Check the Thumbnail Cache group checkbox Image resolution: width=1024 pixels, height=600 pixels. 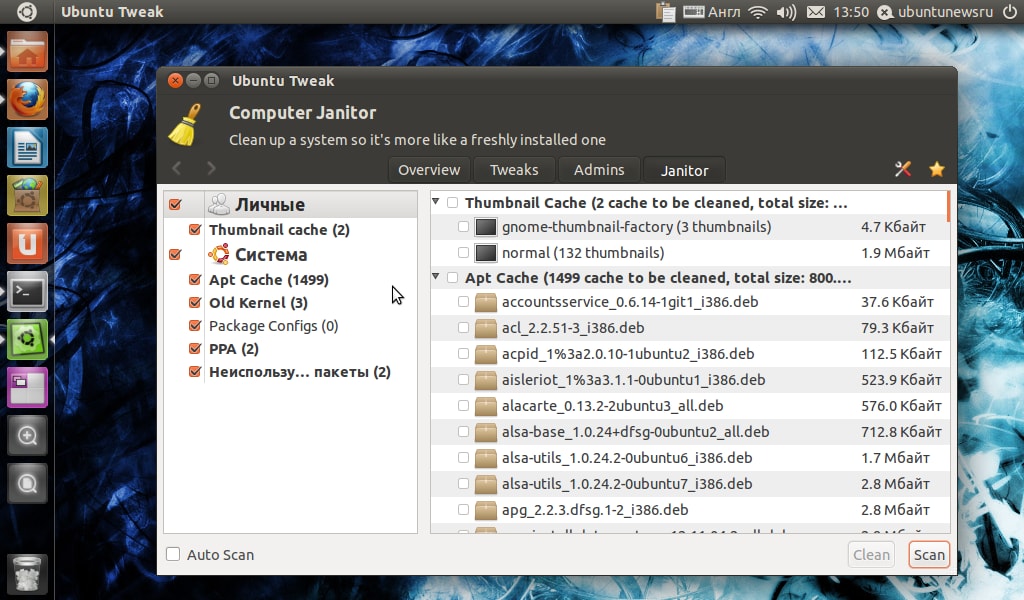(453, 202)
